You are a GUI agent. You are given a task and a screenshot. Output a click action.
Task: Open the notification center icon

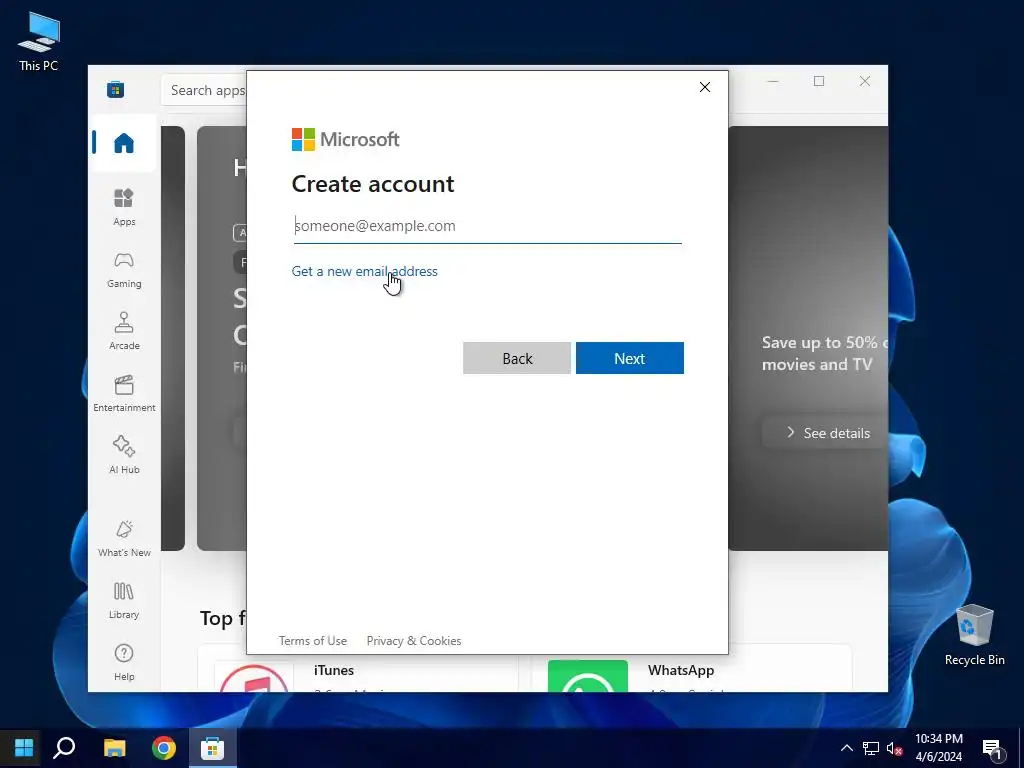pos(992,748)
